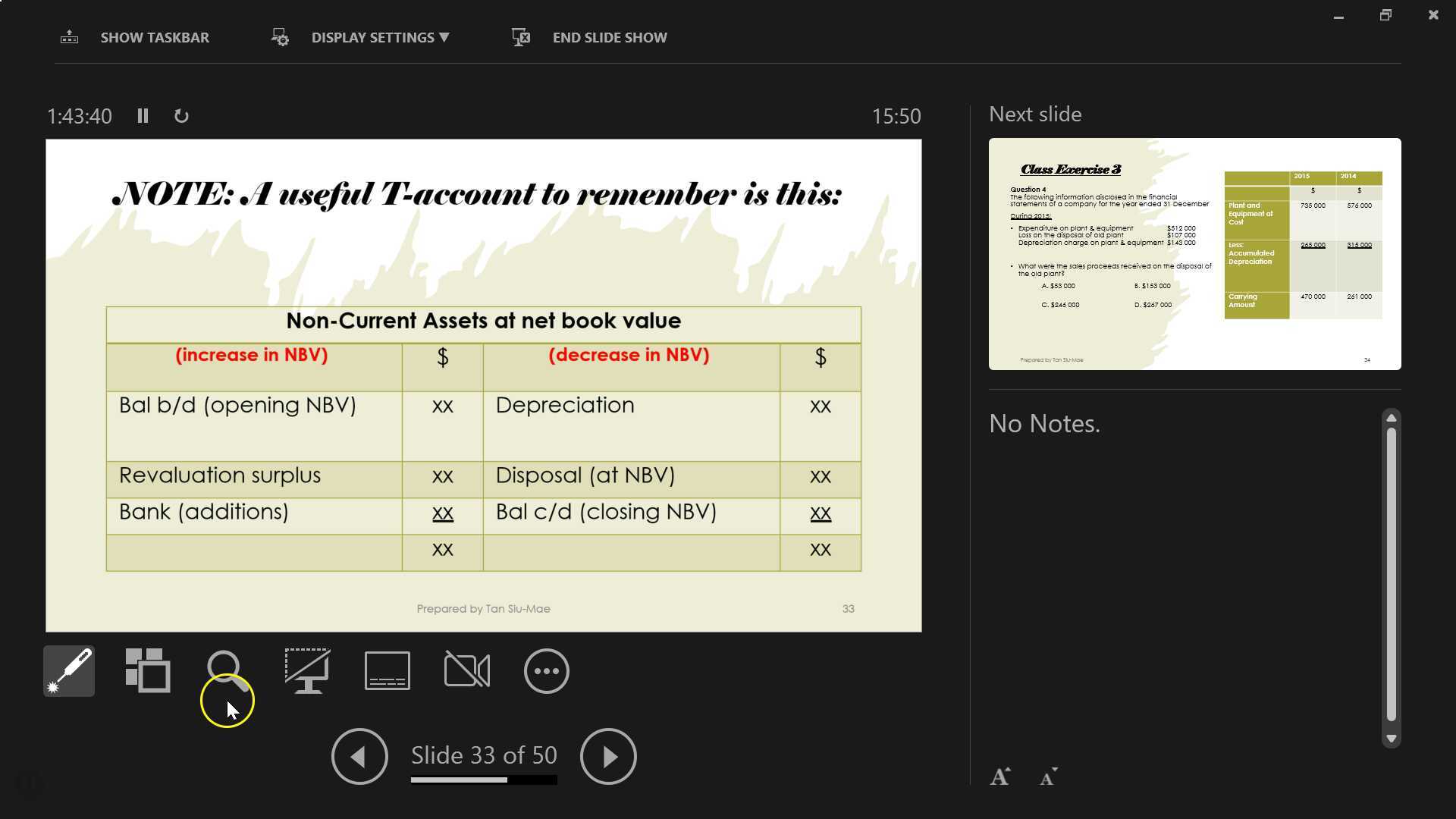Click End Slide Show

609,37
